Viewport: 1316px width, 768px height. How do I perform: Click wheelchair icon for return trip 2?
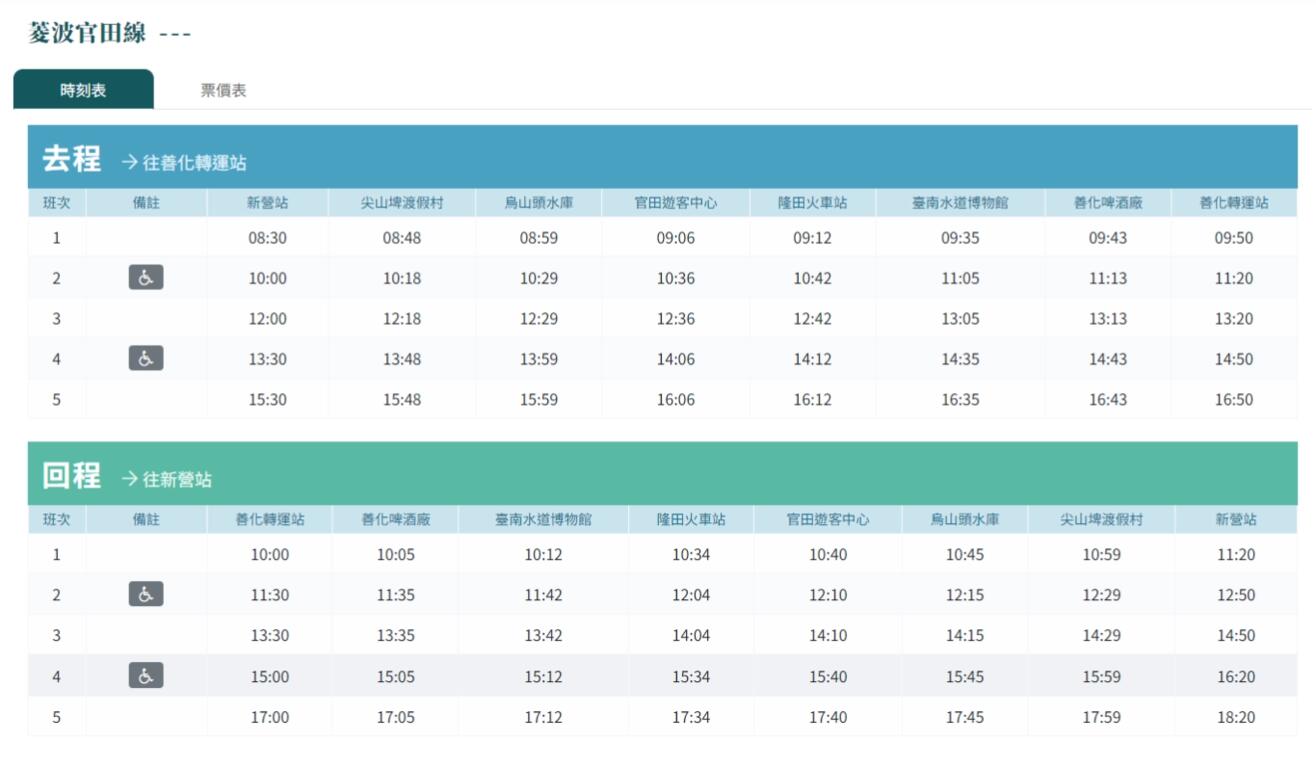coord(146,595)
